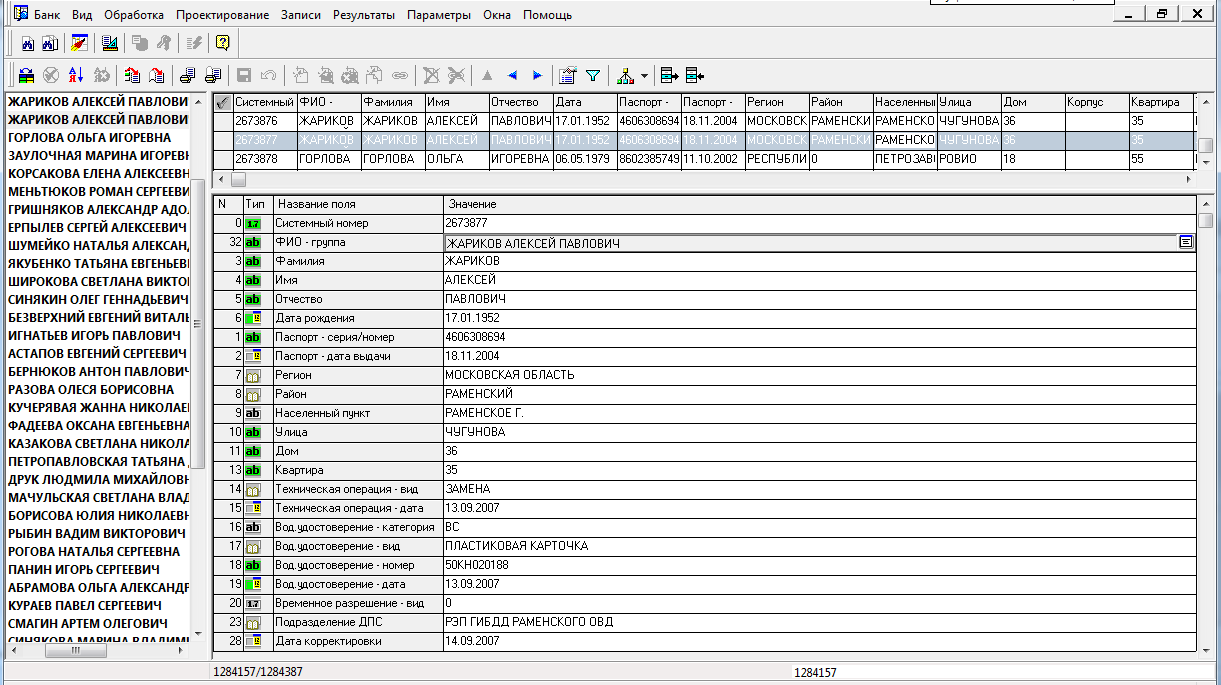1221x685 pixels.
Task: Go to previous record with blue left arrow
Action: click(x=512, y=75)
